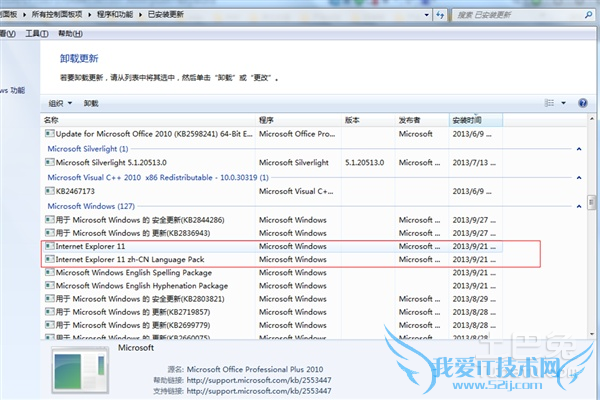
Task: Click icon of KB2844286 row
Action: [x=50, y=220]
